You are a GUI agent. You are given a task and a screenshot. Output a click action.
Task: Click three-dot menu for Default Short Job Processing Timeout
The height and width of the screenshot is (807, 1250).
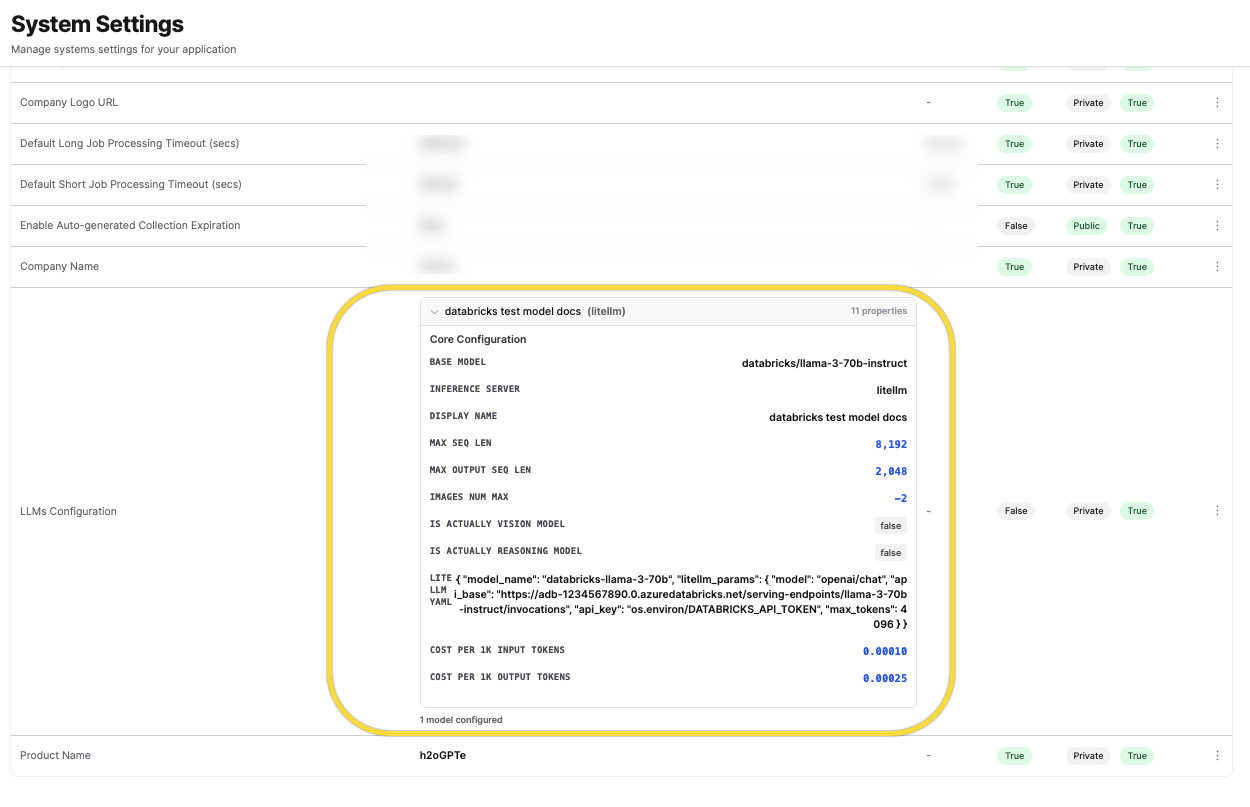click(x=1217, y=185)
